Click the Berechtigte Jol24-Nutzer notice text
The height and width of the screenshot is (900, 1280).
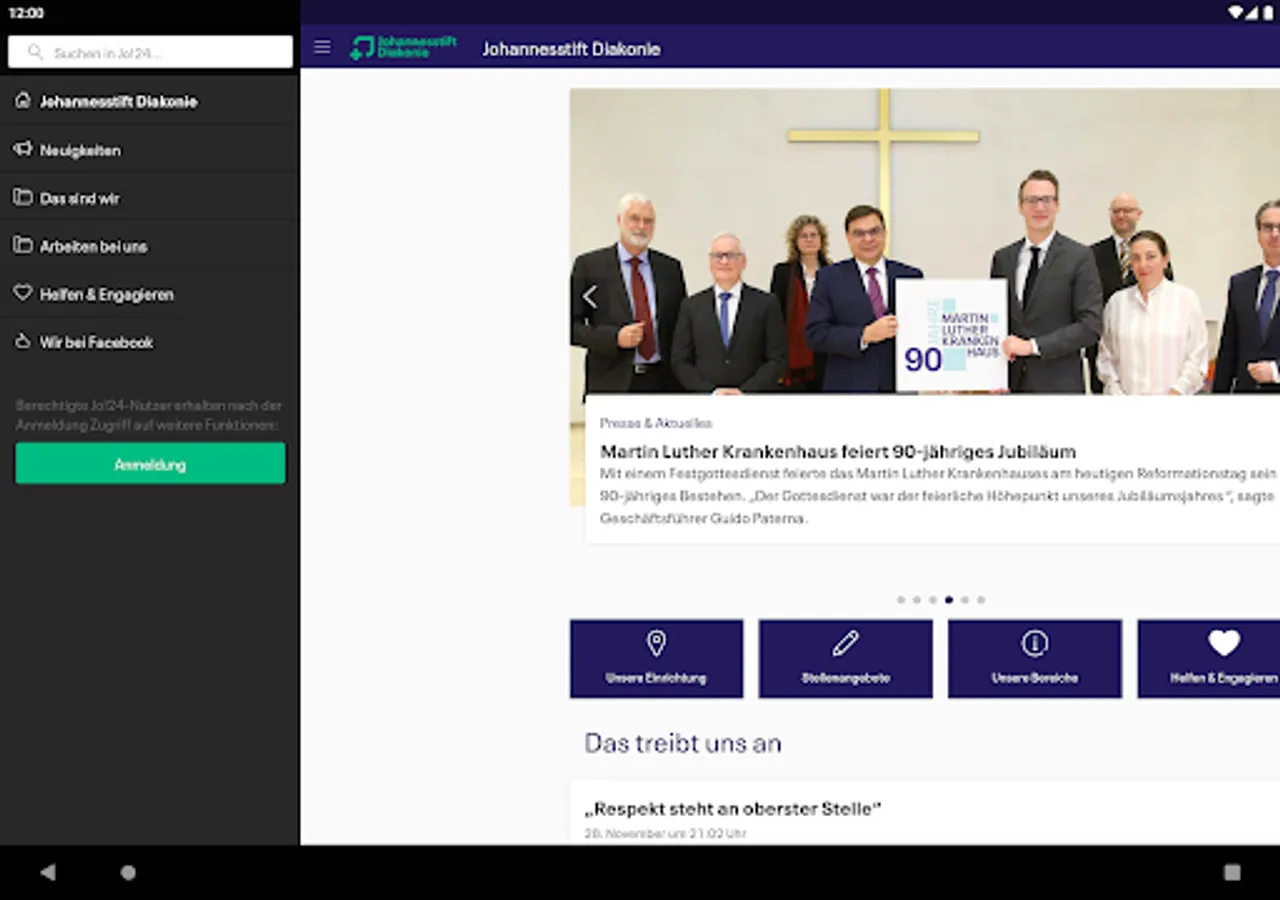coord(149,415)
